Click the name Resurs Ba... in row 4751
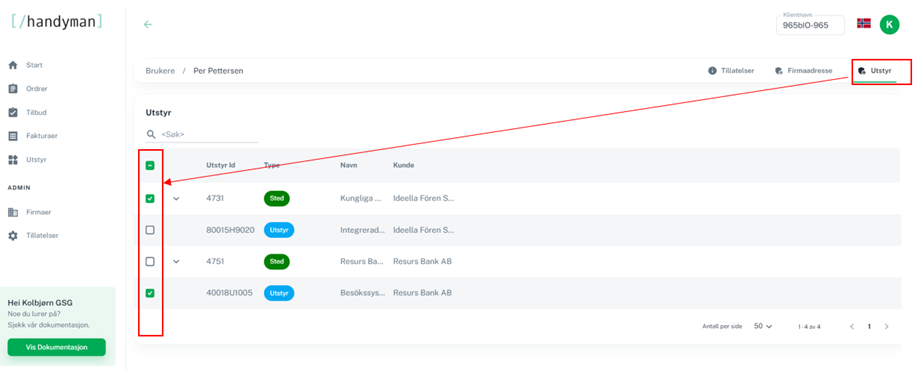 pyautogui.click(x=362, y=261)
